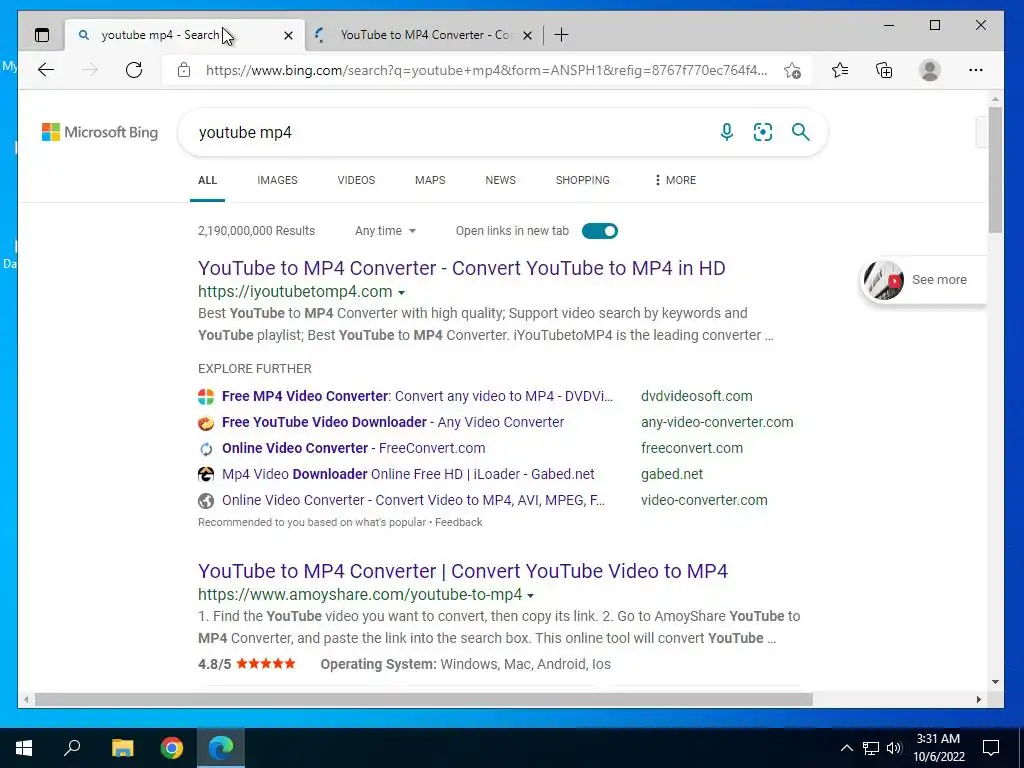Viewport: 1024px width, 768px height.
Task: Close the youtube mp4 - Search tab
Action: [x=288, y=35]
